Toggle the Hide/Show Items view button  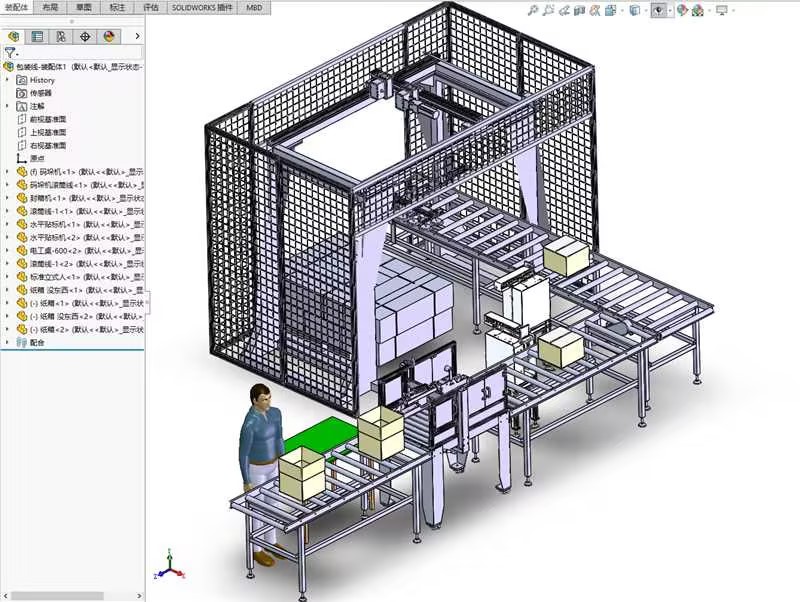659,10
